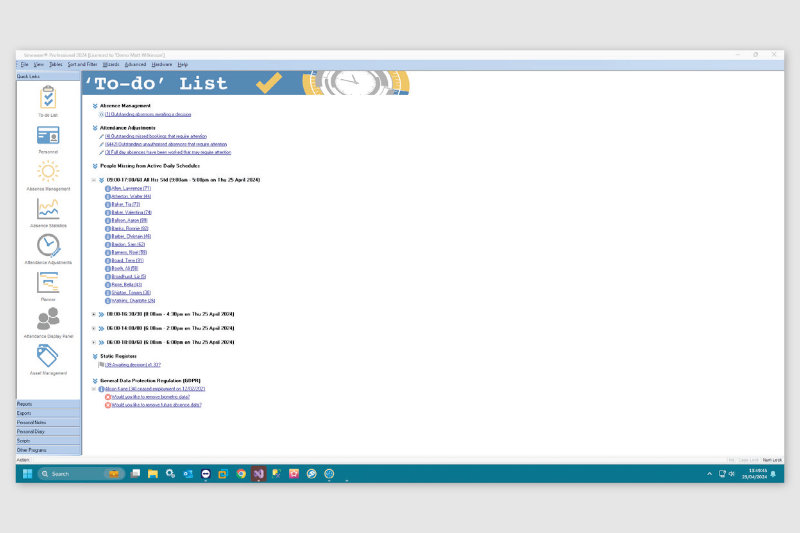Click 'remove biometric data' question link
800x533 pixels.
(x=150, y=397)
